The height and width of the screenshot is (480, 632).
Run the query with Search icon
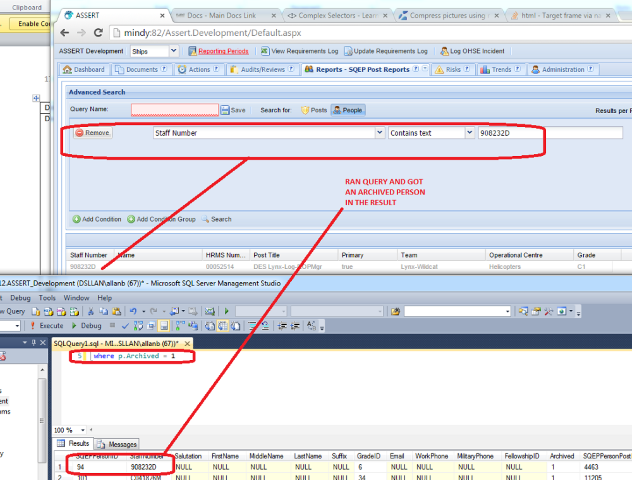click(206, 219)
